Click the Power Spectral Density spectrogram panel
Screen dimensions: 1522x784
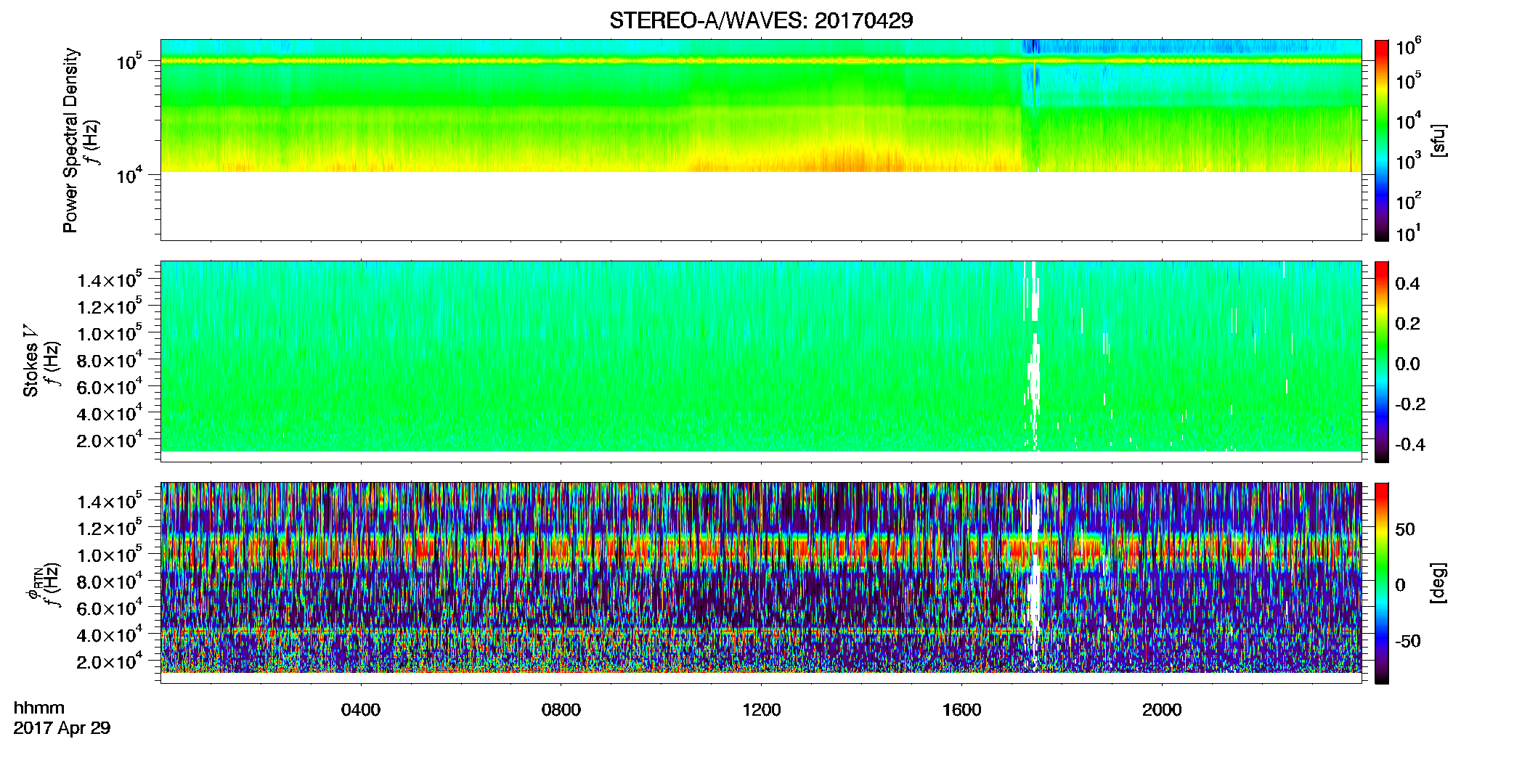(761, 140)
